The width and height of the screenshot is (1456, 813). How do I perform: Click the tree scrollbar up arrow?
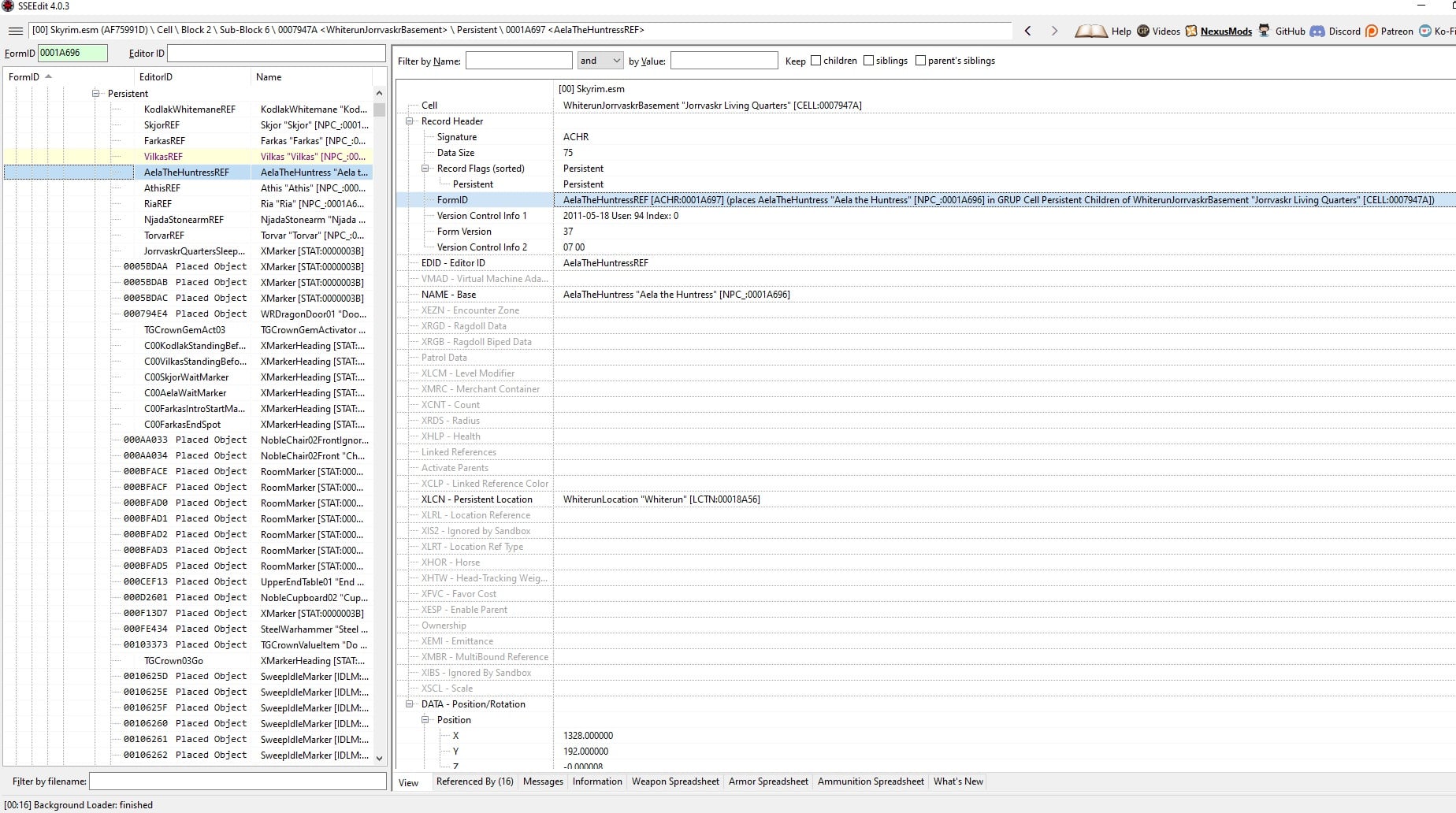click(x=380, y=93)
